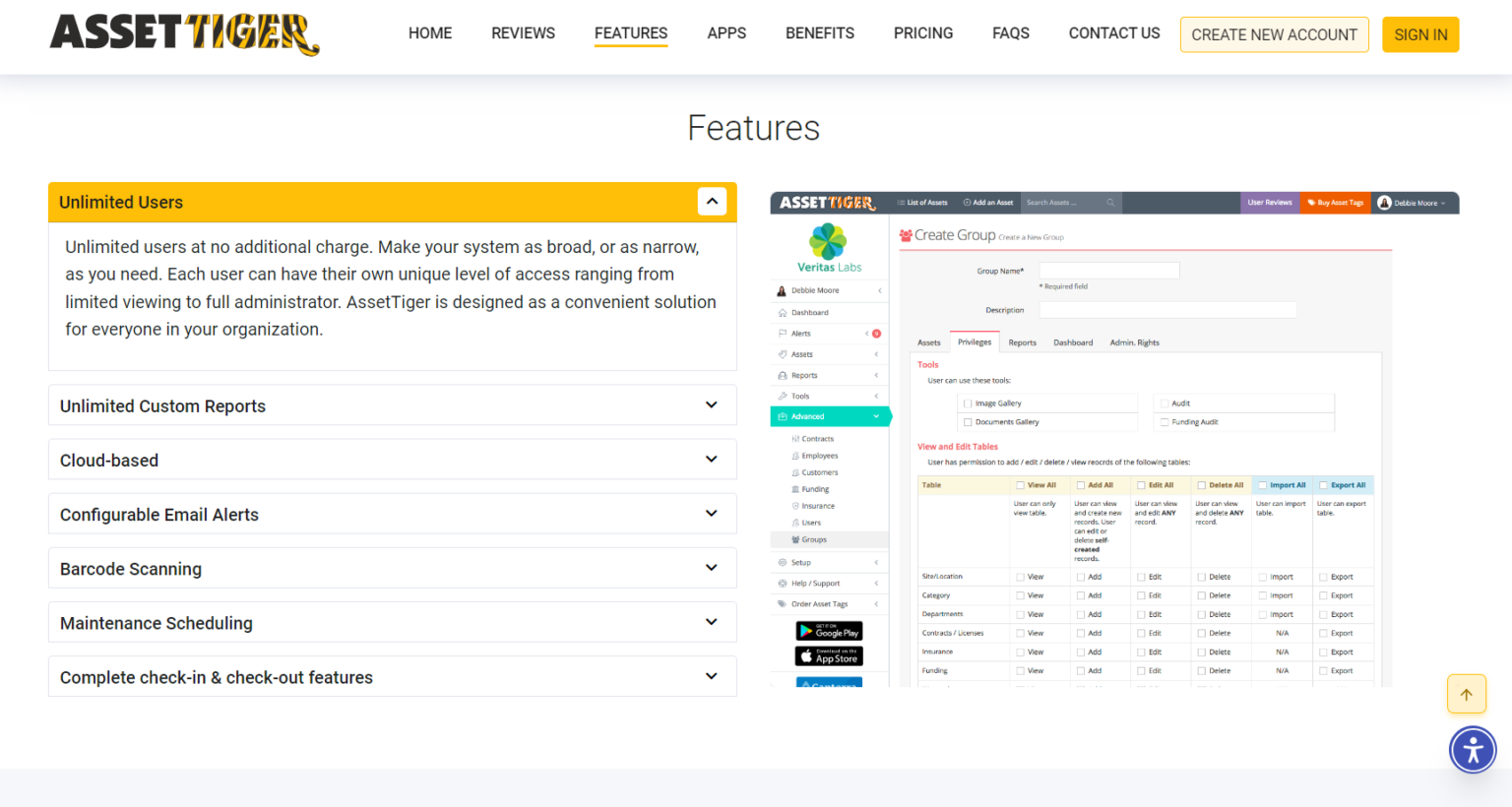Enable the Audit checkbox under Tools

point(1165,403)
